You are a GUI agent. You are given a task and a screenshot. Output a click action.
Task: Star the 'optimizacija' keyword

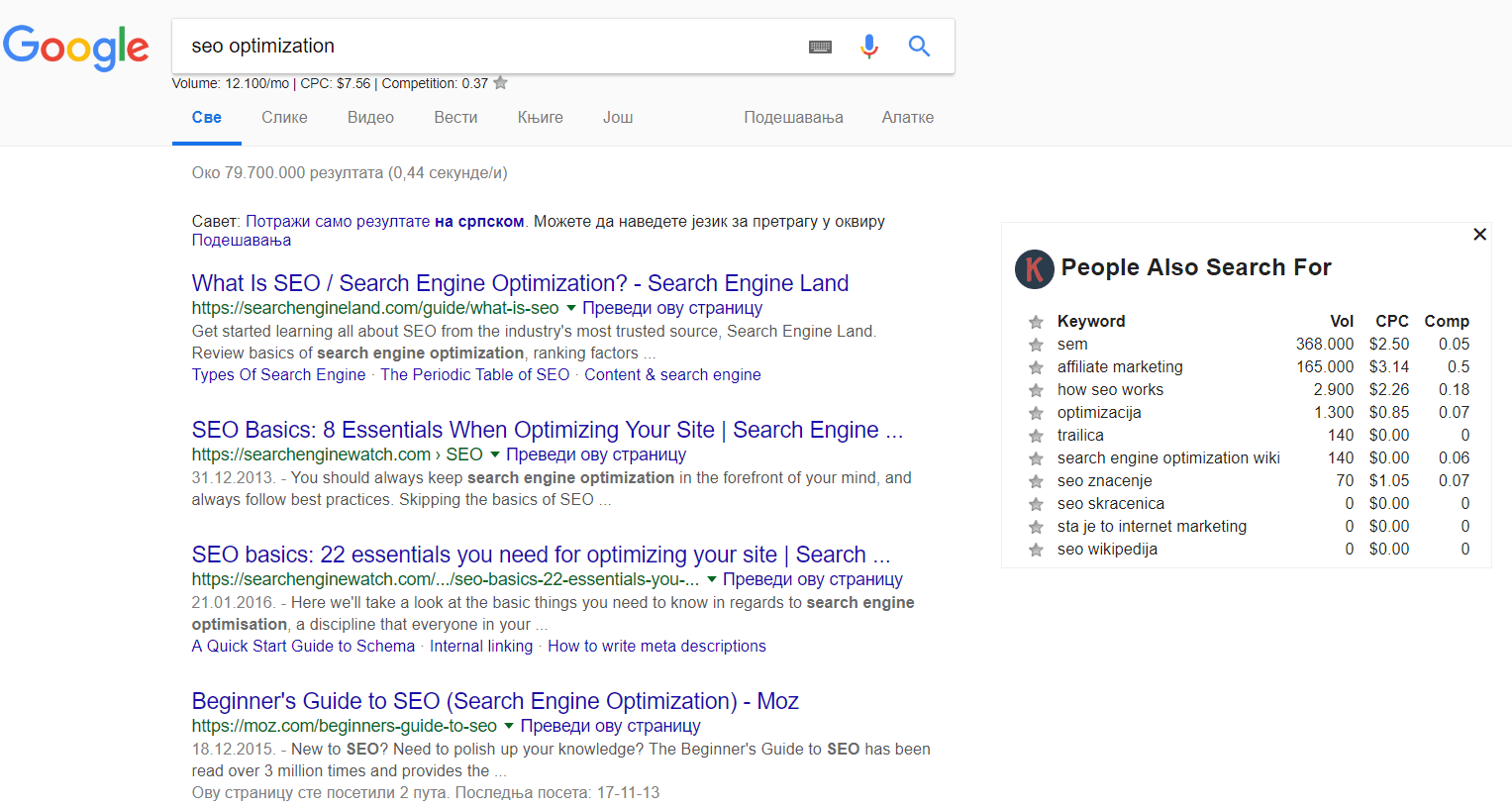pyautogui.click(x=1036, y=413)
